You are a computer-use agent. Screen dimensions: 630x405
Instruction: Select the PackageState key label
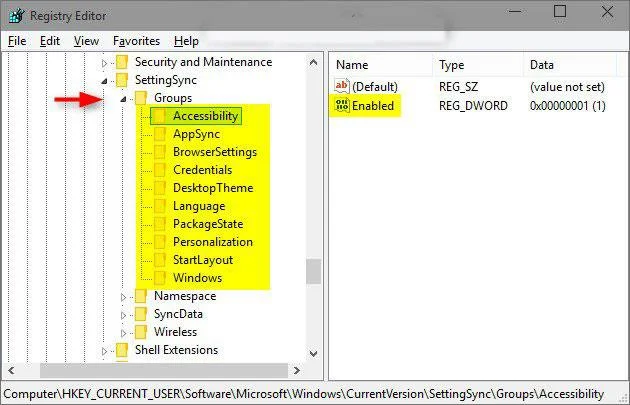coord(208,224)
